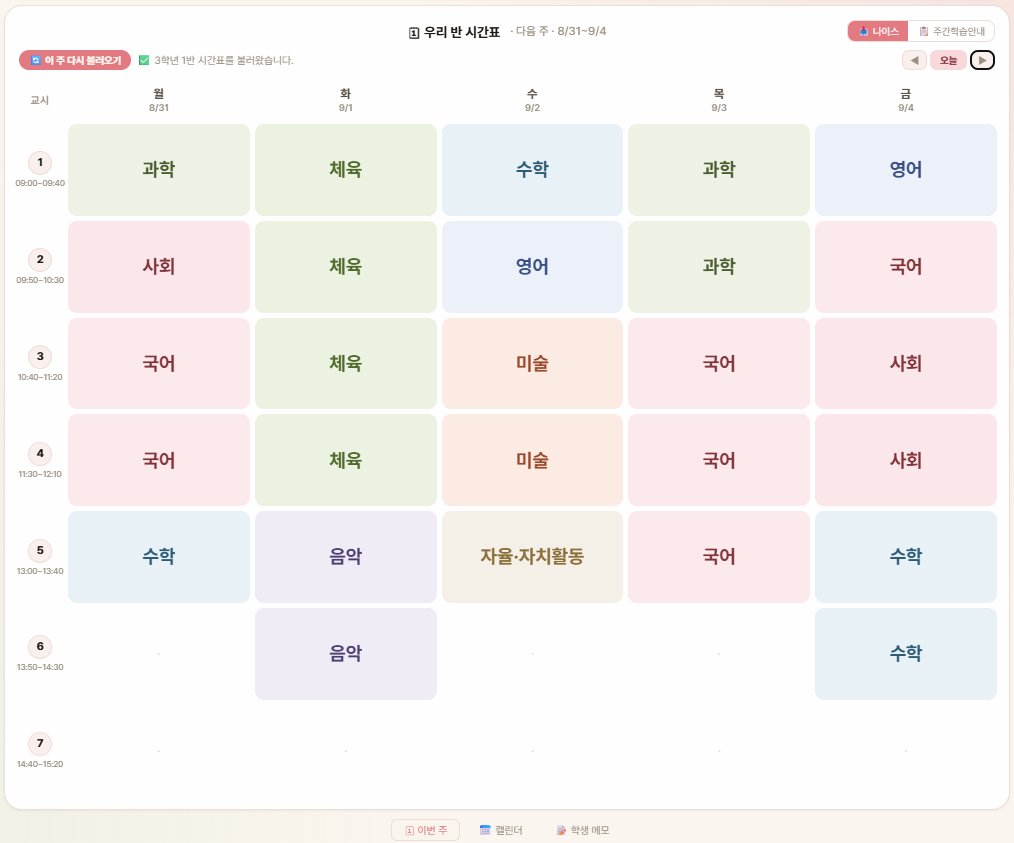Viewport: 1014px width, 843px height.
Task: Open Tuesday period 5 음악 cell
Action: [x=345, y=557]
